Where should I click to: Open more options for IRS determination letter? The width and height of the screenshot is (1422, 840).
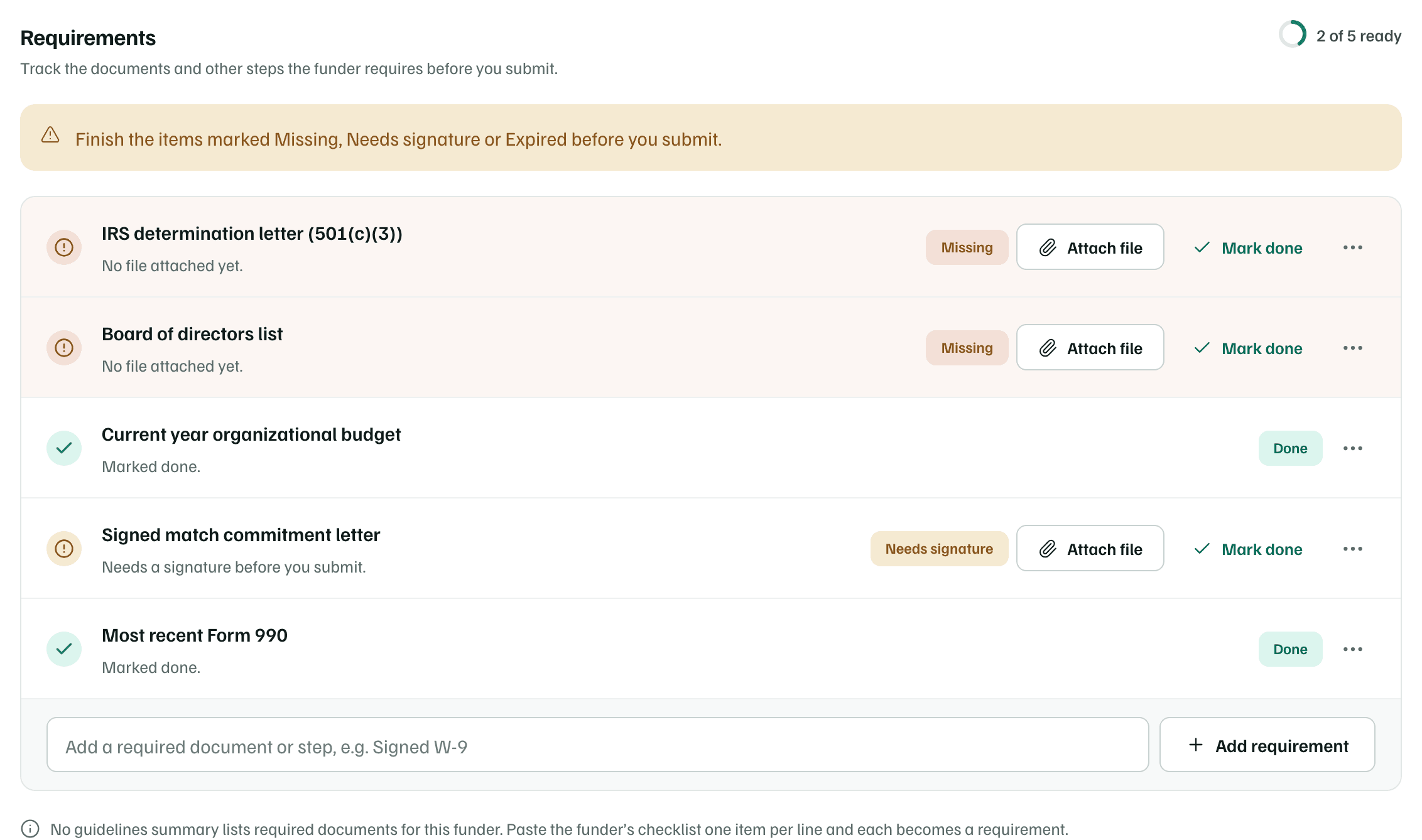1353,247
